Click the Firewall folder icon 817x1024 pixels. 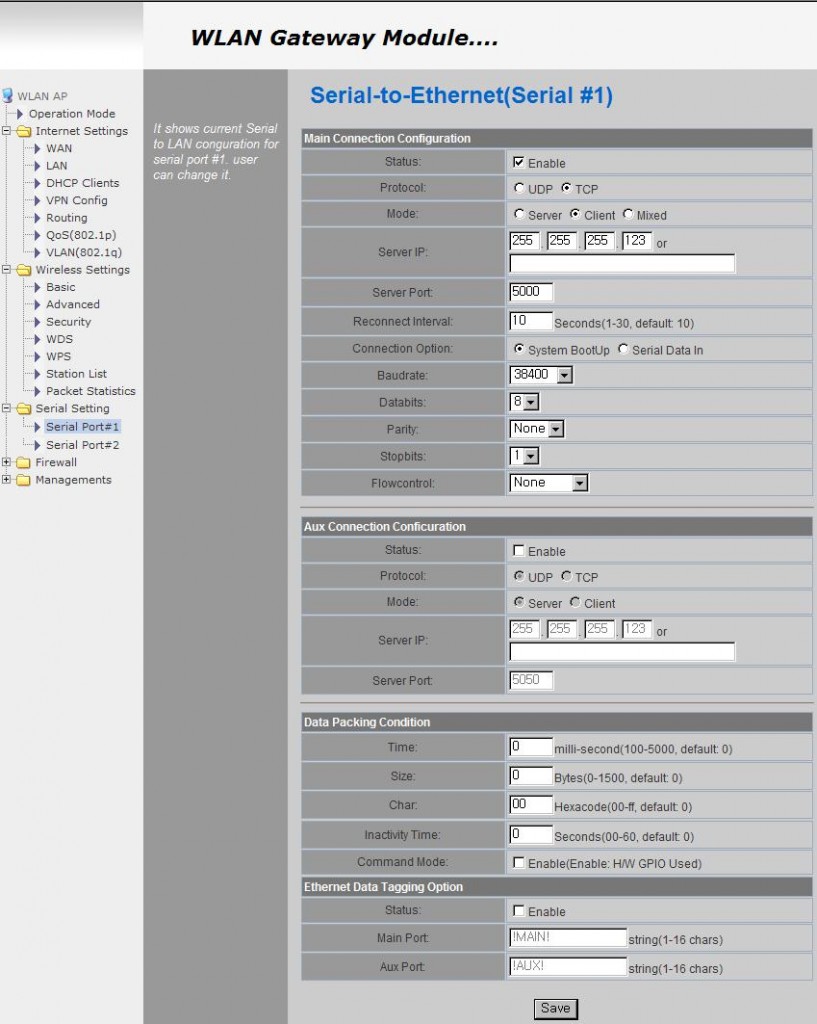pyautogui.click(x=23, y=463)
